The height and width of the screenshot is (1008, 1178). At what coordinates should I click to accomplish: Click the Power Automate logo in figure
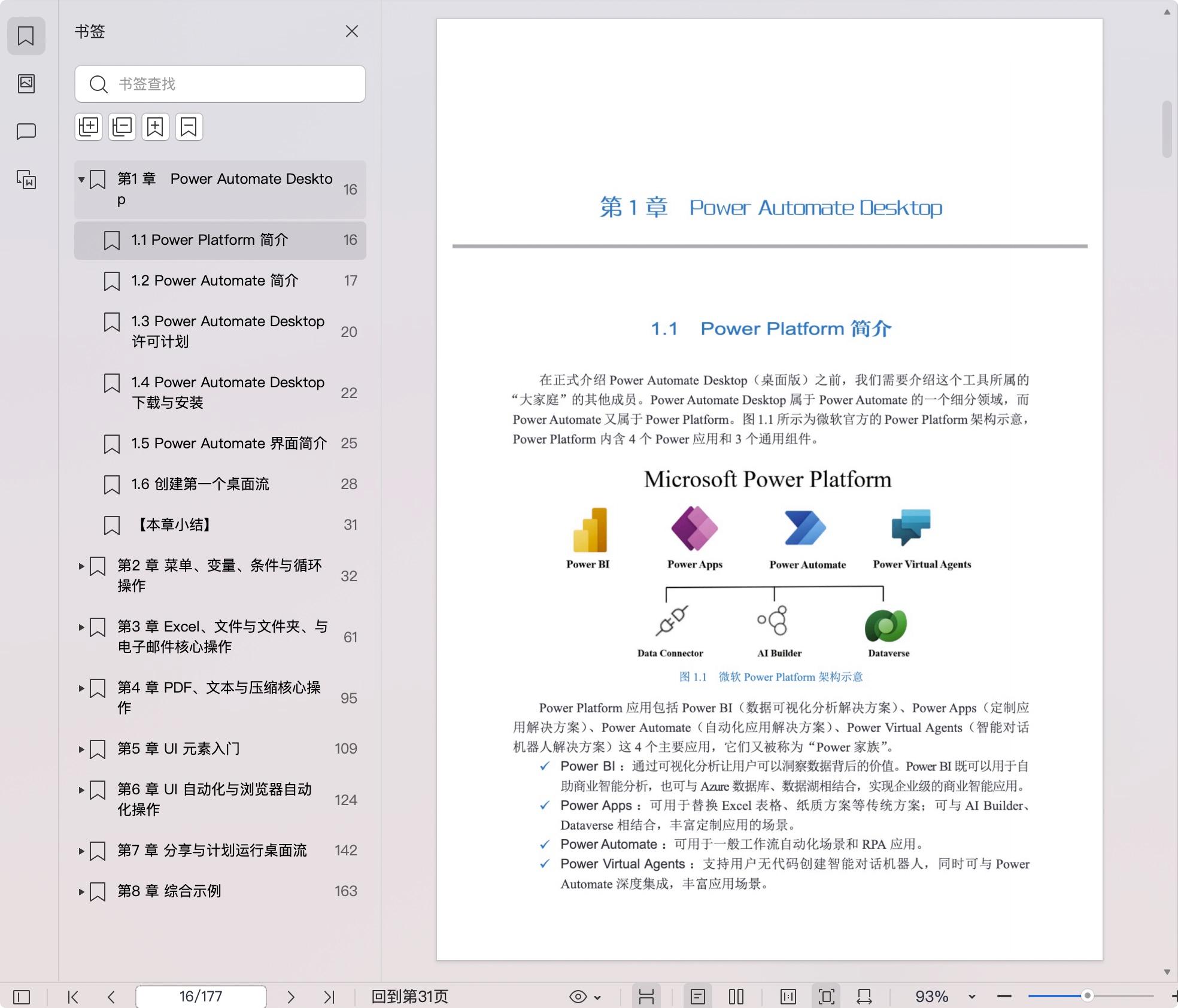tap(806, 528)
